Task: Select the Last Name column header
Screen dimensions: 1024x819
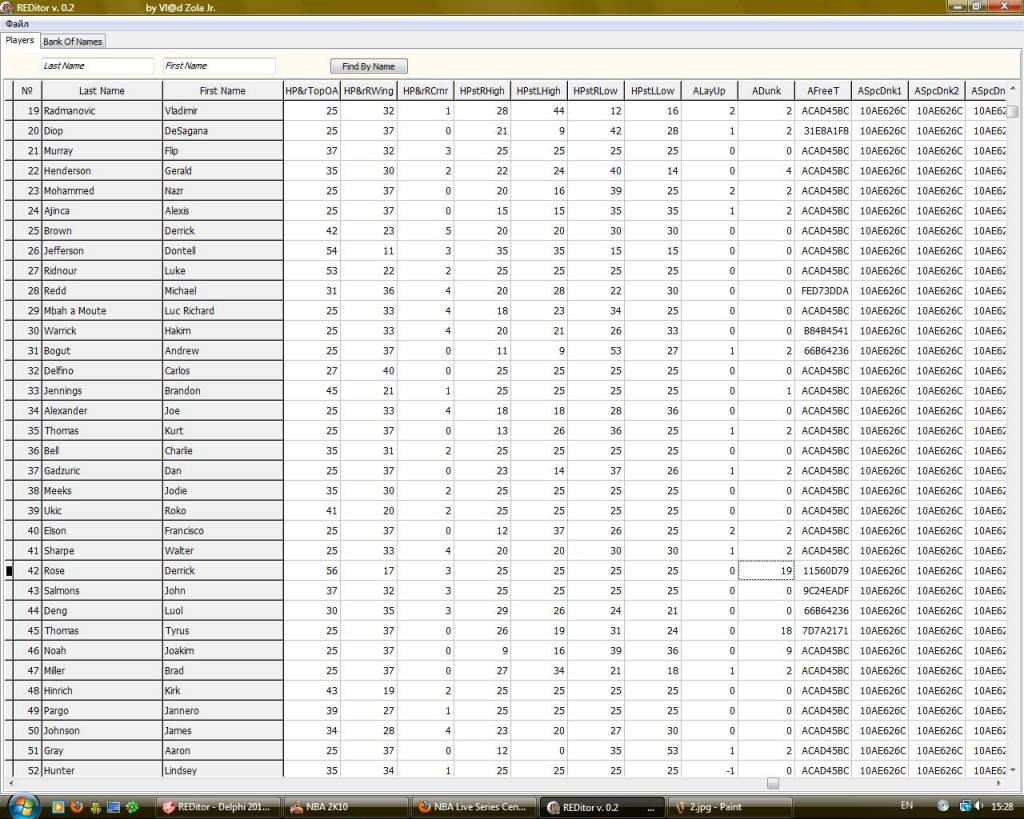Action: pyautogui.click(x=101, y=91)
